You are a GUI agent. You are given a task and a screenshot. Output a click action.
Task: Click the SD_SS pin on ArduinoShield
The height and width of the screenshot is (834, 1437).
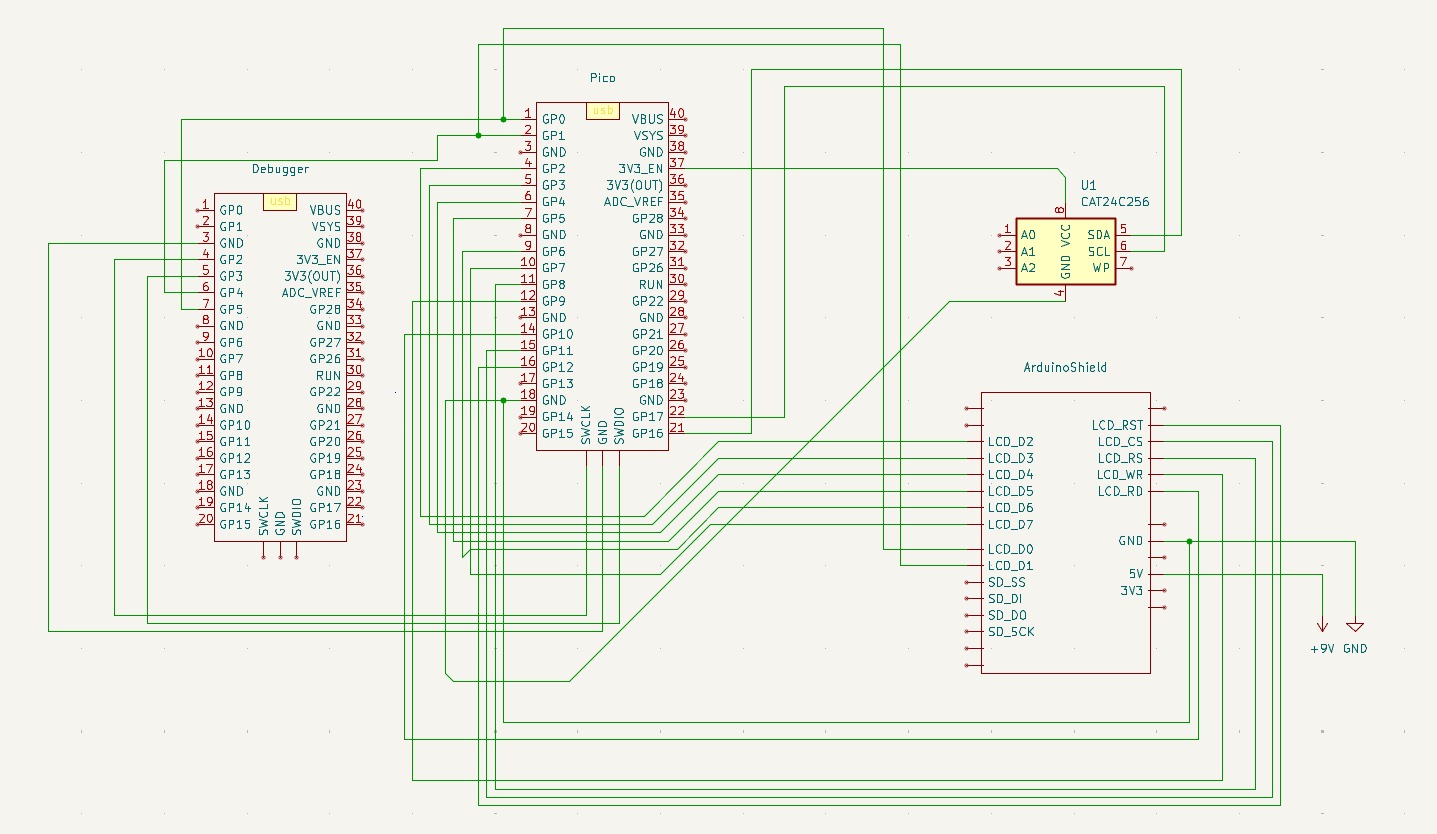pyautogui.click(x=1006, y=582)
